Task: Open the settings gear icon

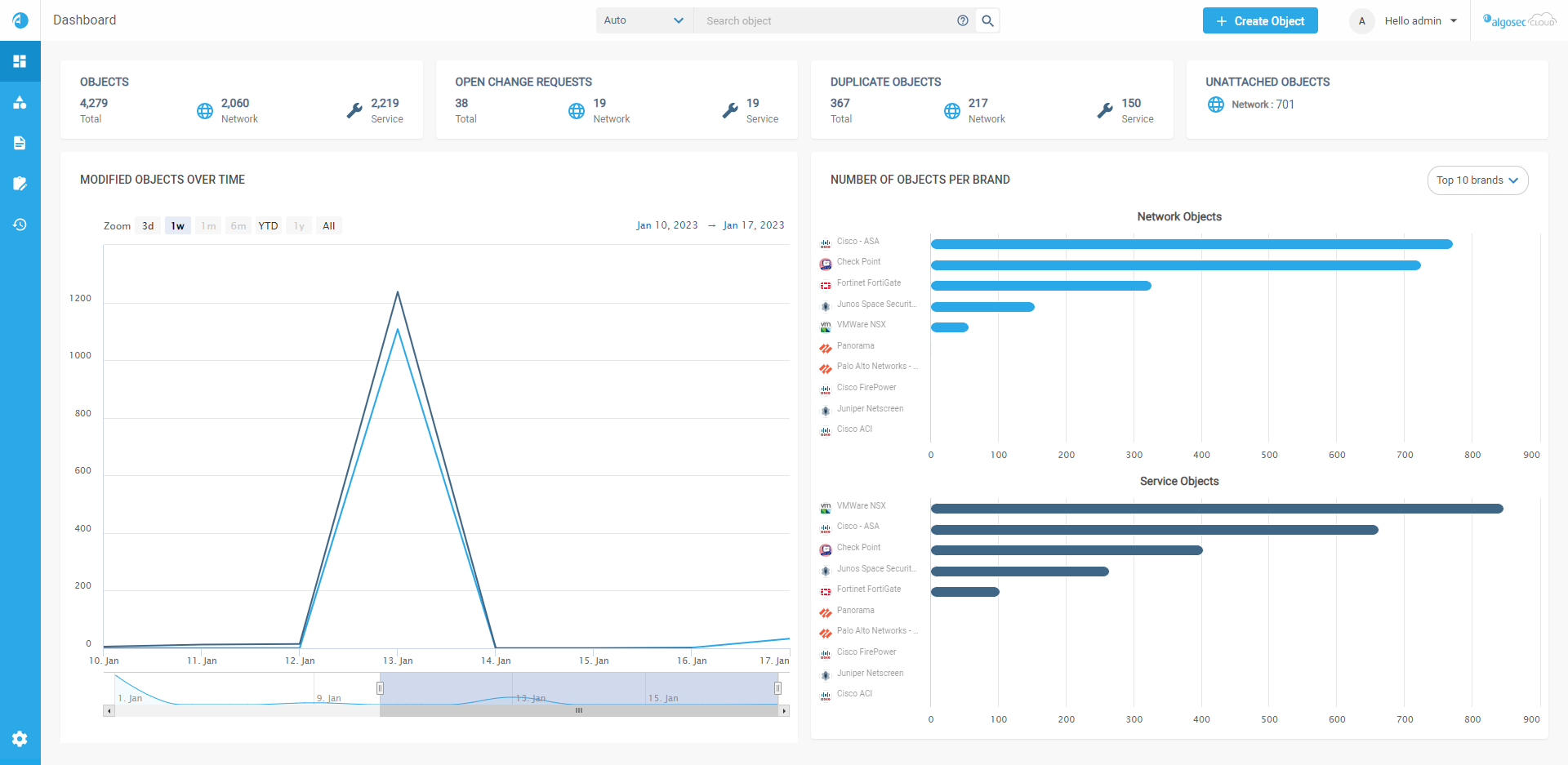Action: pyautogui.click(x=20, y=739)
